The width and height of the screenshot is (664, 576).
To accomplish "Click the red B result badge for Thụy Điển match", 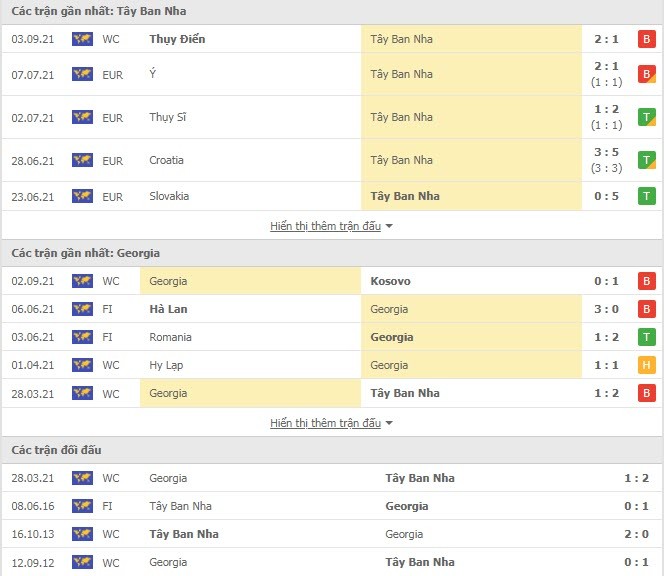I will click(x=646, y=39).
